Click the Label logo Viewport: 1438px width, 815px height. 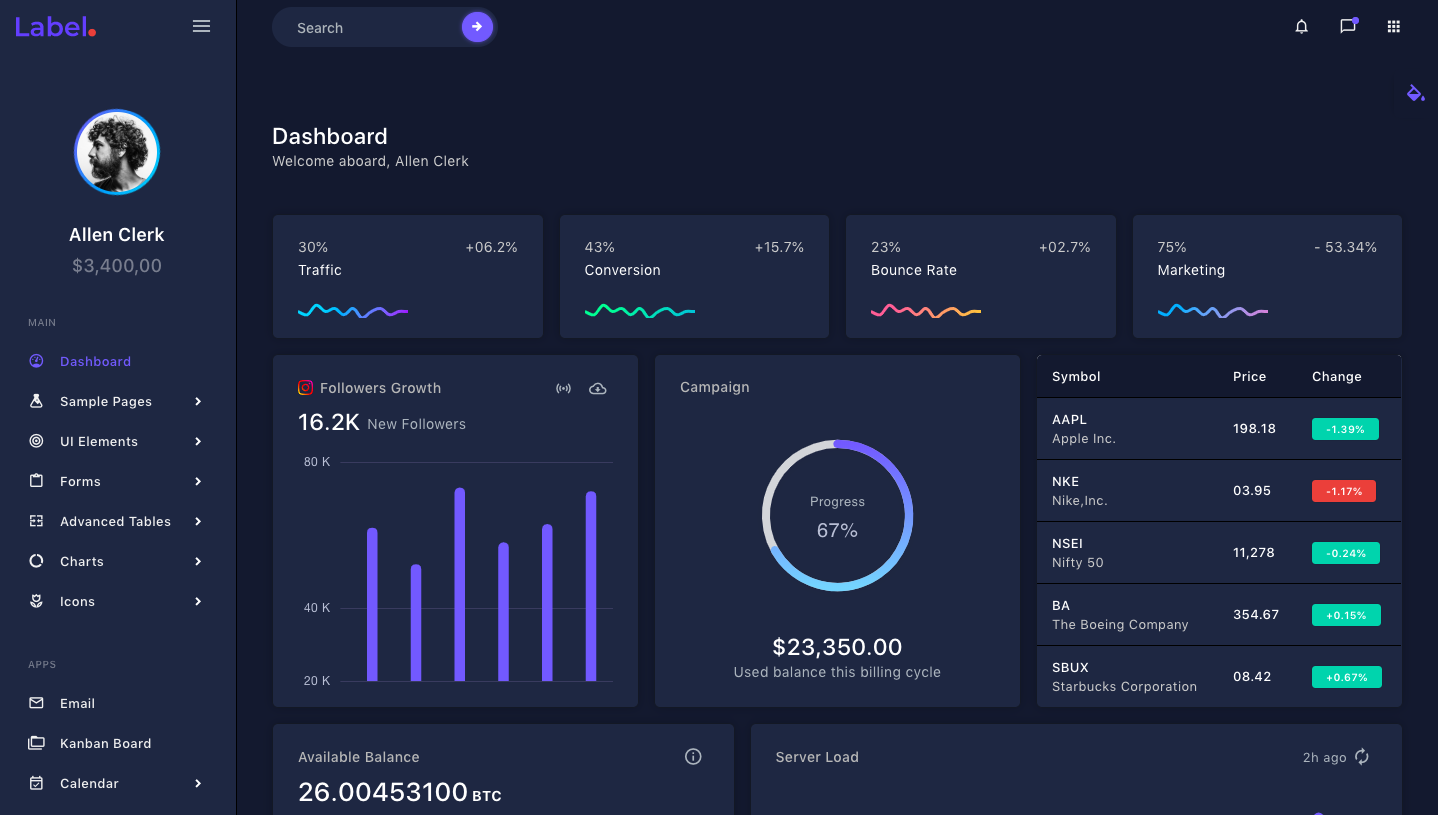click(55, 27)
